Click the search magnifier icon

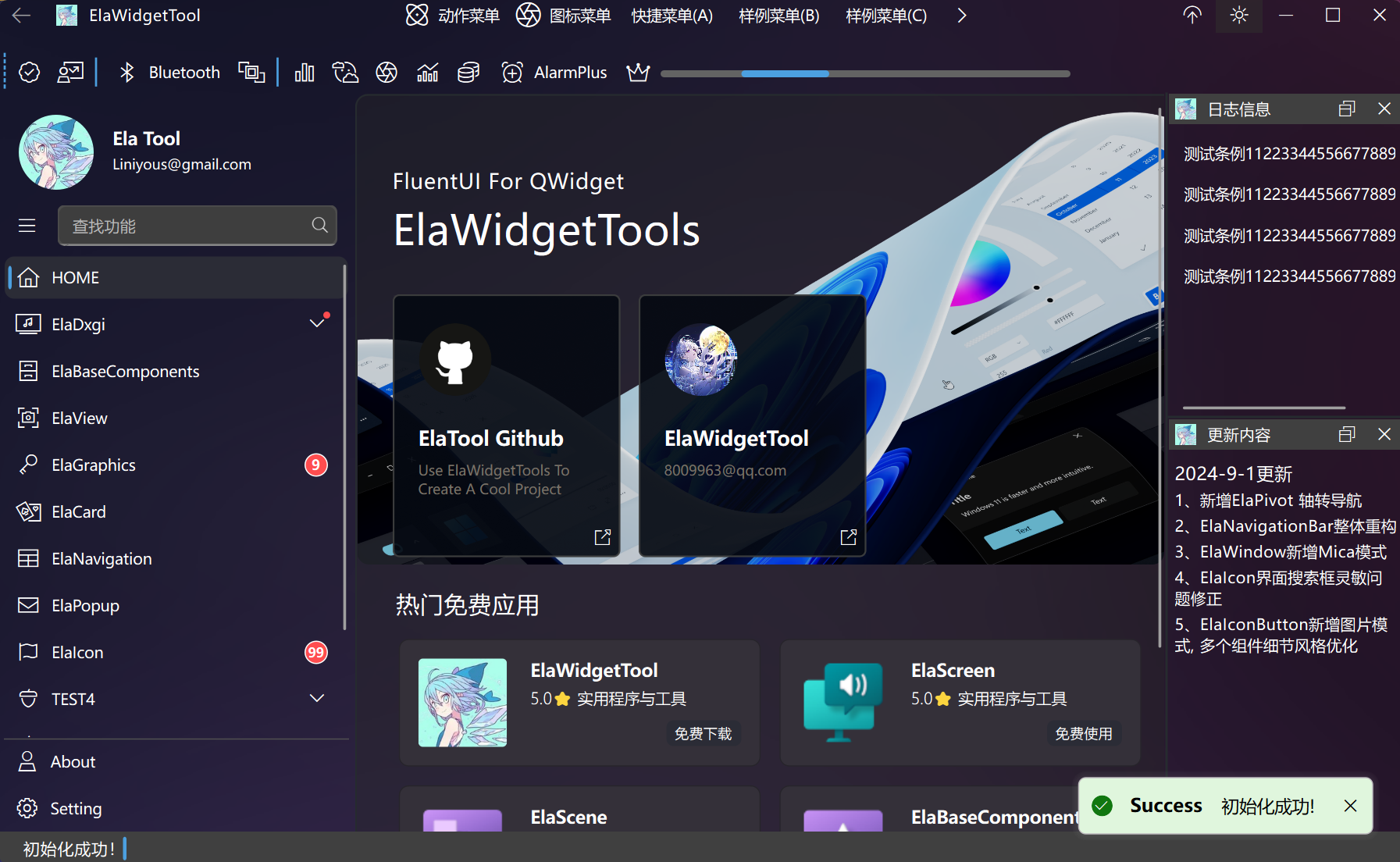point(319,225)
